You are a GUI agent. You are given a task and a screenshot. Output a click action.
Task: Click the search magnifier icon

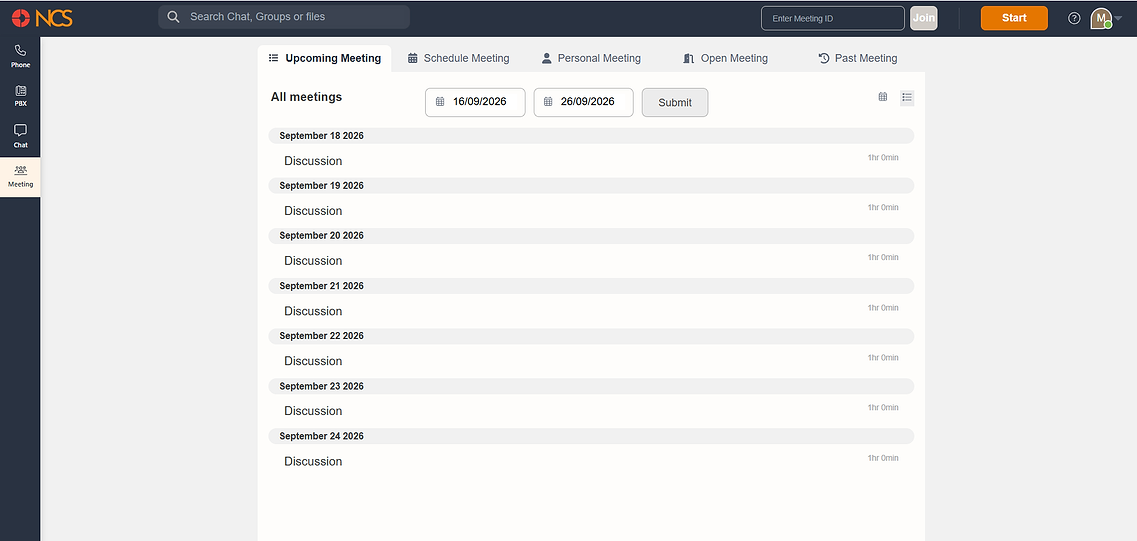point(173,17)
